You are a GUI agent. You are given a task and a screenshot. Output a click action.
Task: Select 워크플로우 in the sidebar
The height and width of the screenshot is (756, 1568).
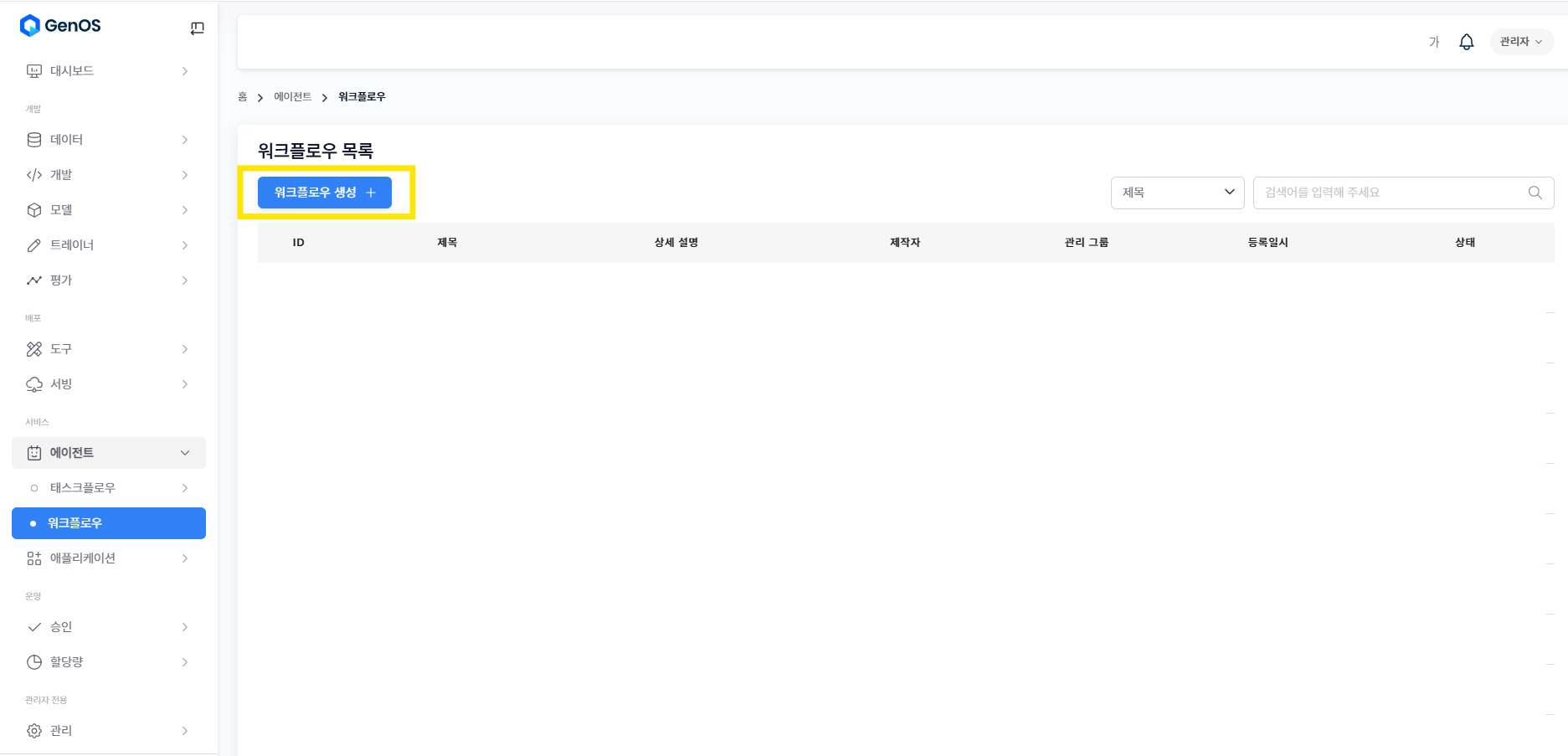[109, 523]
